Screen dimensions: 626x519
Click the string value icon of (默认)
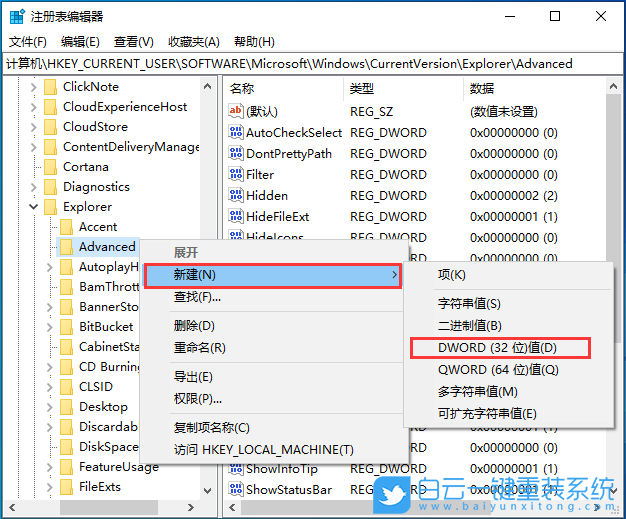tap(236, 111)
